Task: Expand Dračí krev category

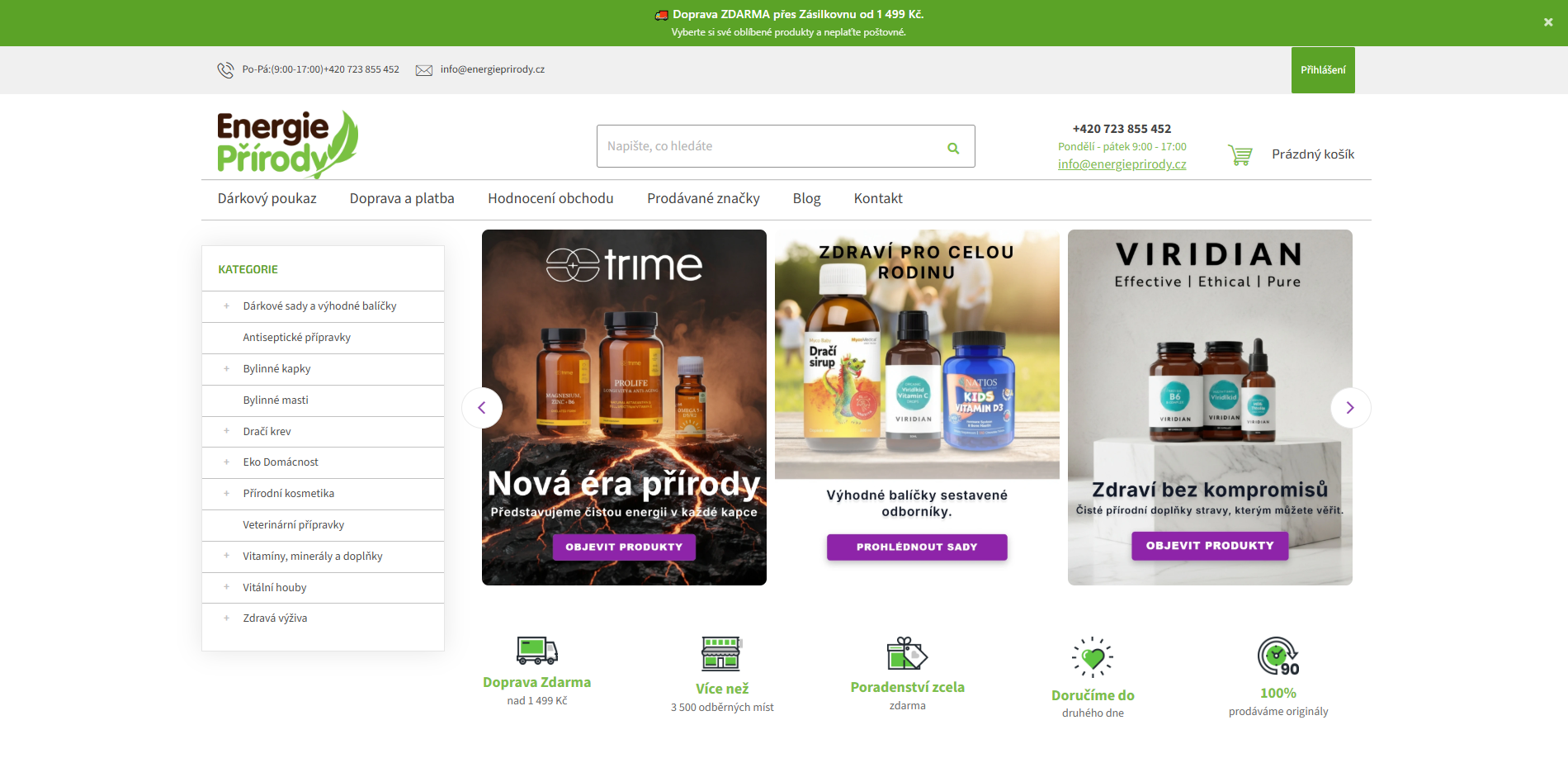Action: [226, 431]
